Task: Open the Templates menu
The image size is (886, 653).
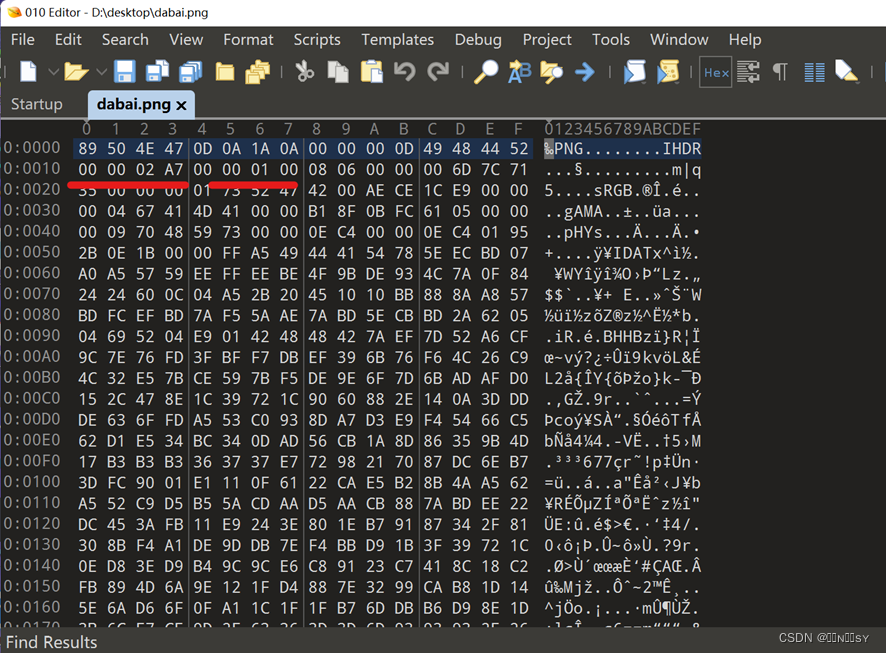Action: click(x=397, y=40)
